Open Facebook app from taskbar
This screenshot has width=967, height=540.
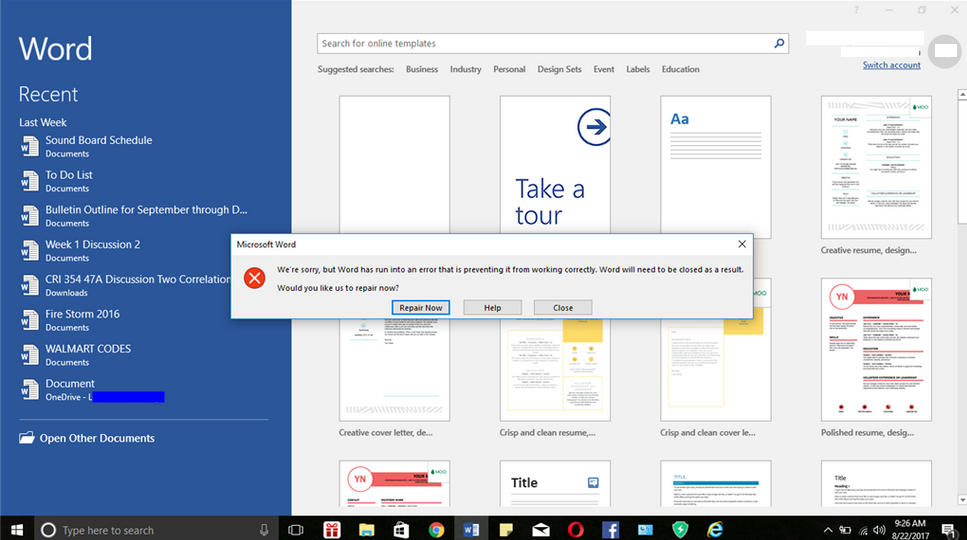tap(611, 530)
